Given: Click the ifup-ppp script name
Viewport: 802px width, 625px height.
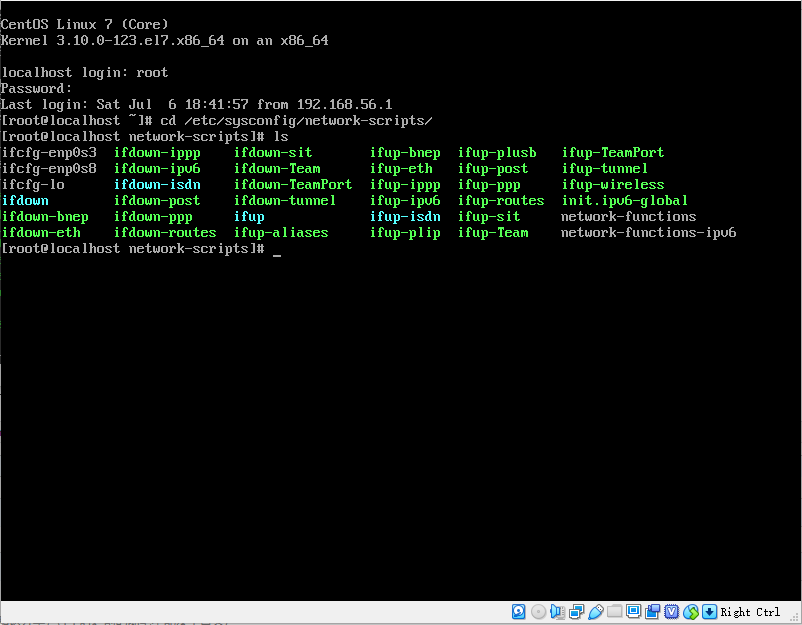Looking at the screenshot, I should (489, 185).
